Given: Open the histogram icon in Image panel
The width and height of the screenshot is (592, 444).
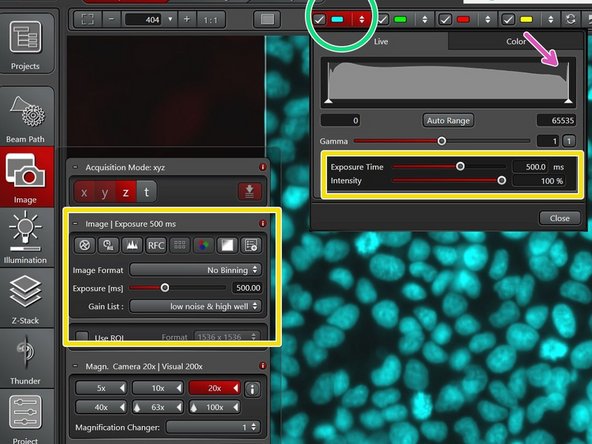Looking at the screenshot, I should (x=132, y=245).
